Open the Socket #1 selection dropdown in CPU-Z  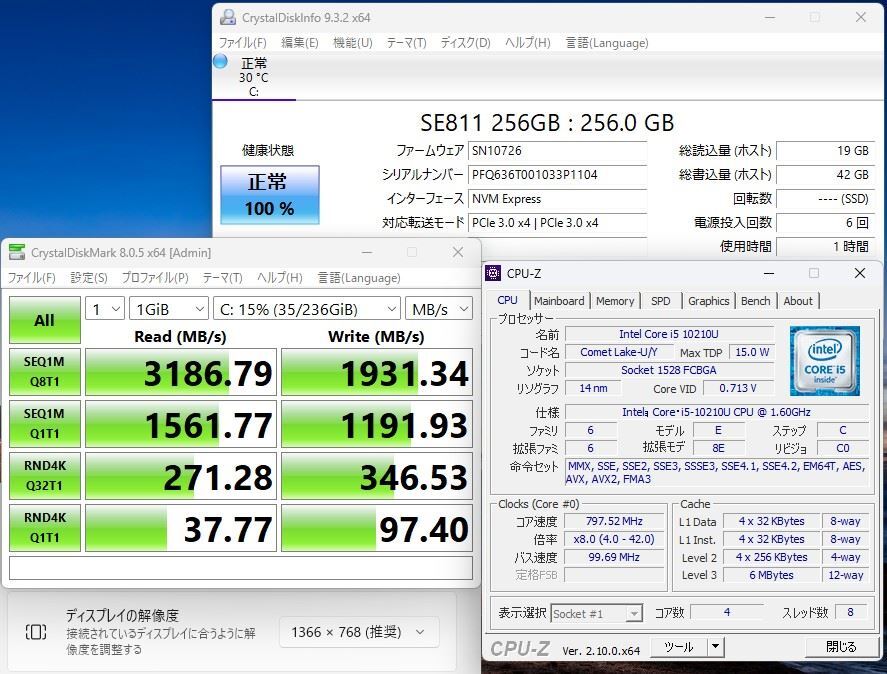point(596,613)
